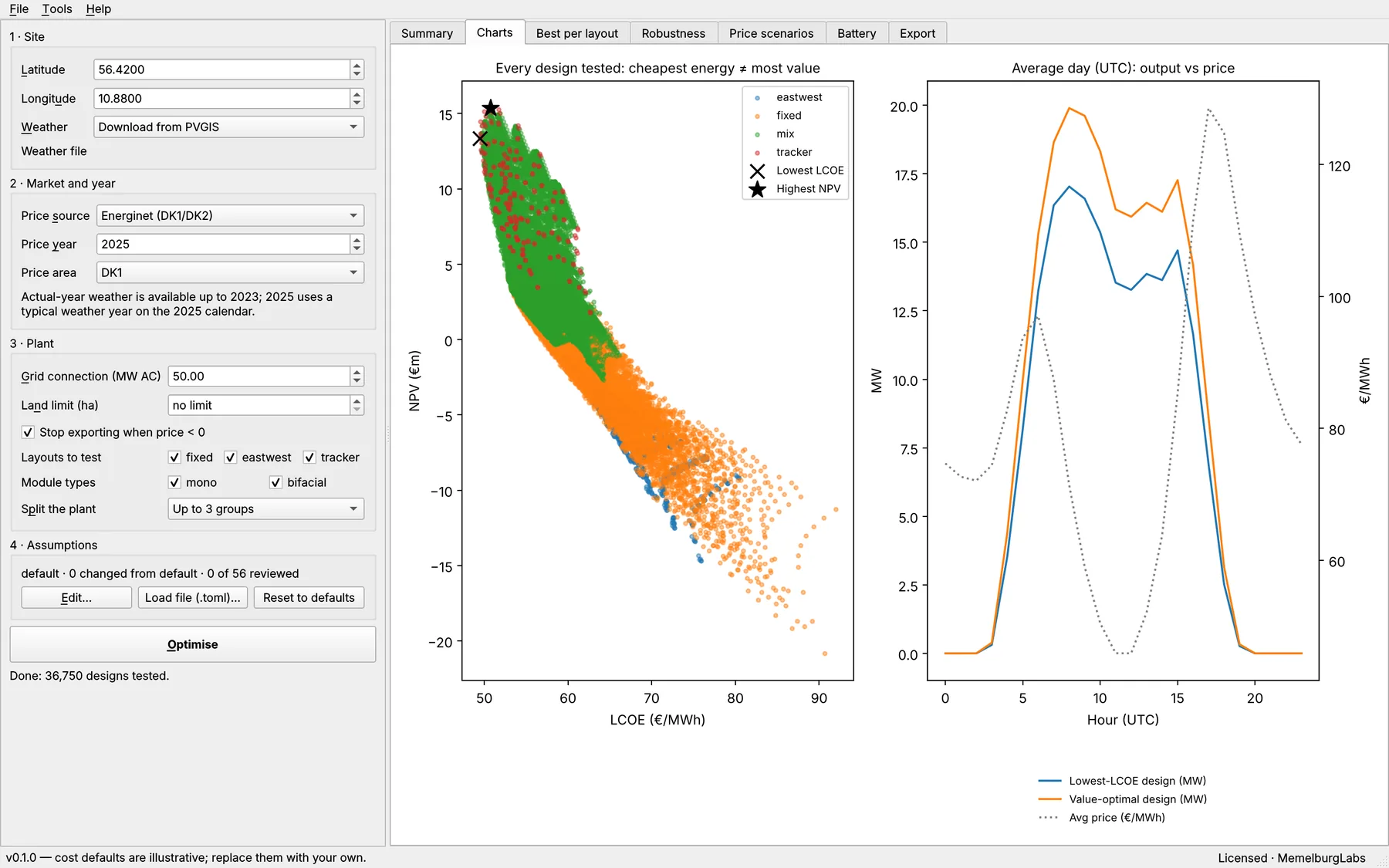The width and height of the screenshot is (1389, 868).
Task: Open the Help menu
Action: point(98,8)
